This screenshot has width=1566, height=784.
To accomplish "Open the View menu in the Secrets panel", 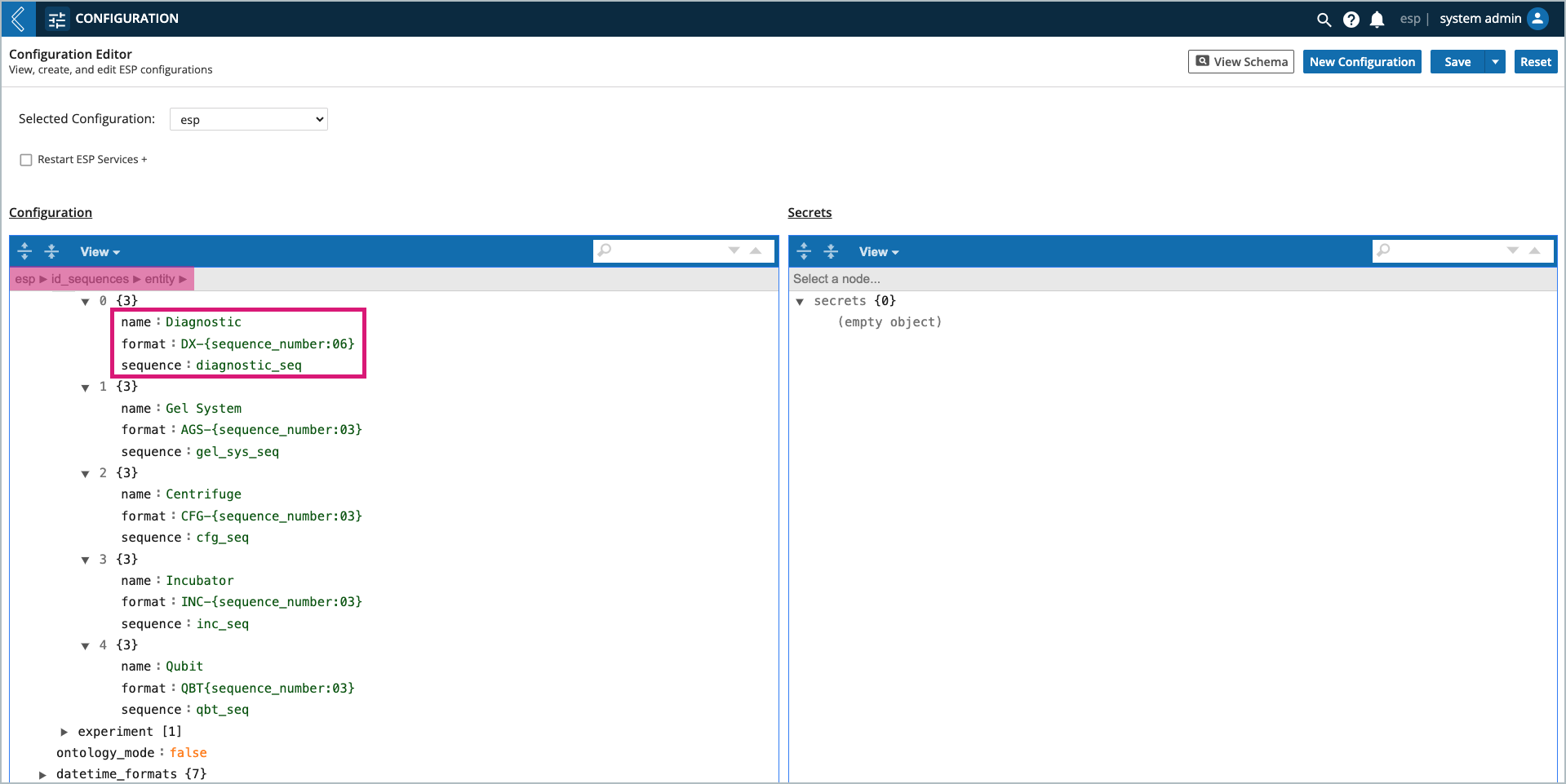I will pyautogui.click(x=879, y=252).
